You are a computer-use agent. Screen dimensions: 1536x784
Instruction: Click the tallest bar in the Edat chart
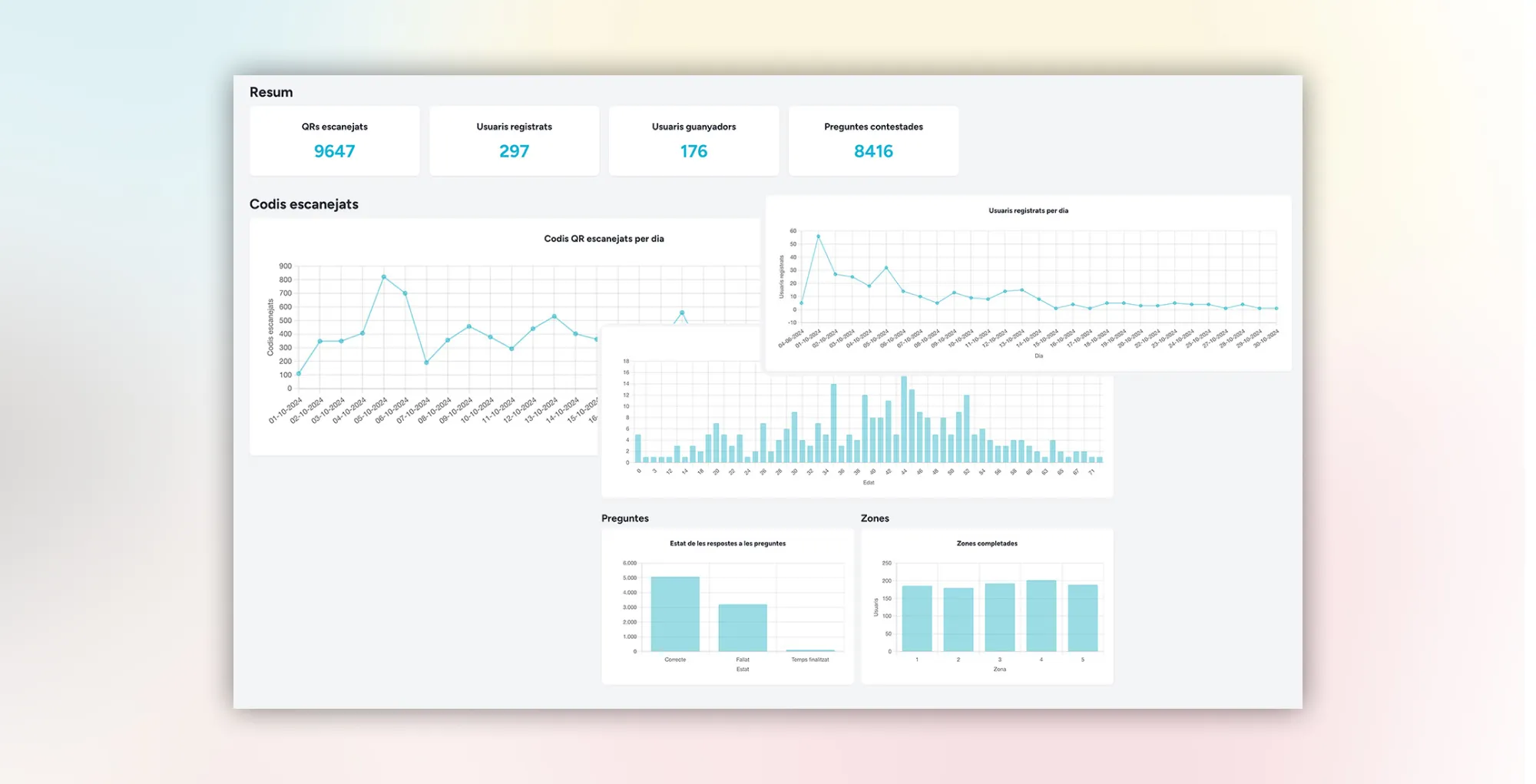point(904,419)
